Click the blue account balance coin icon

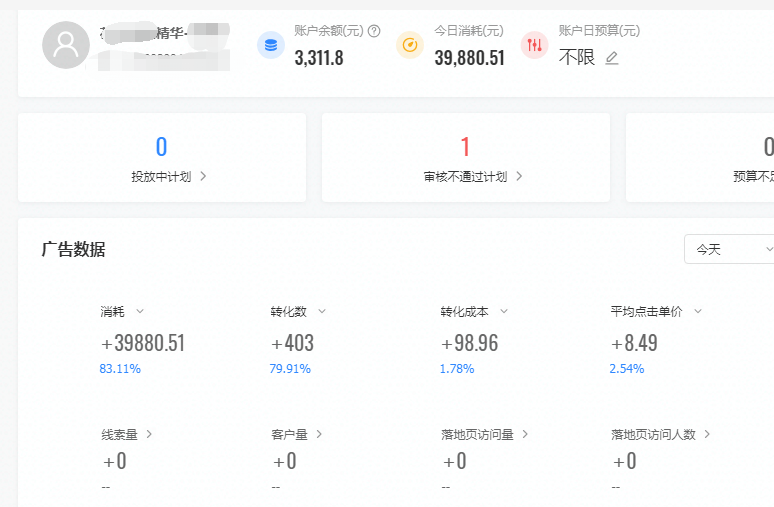click(x=271, y=45)
